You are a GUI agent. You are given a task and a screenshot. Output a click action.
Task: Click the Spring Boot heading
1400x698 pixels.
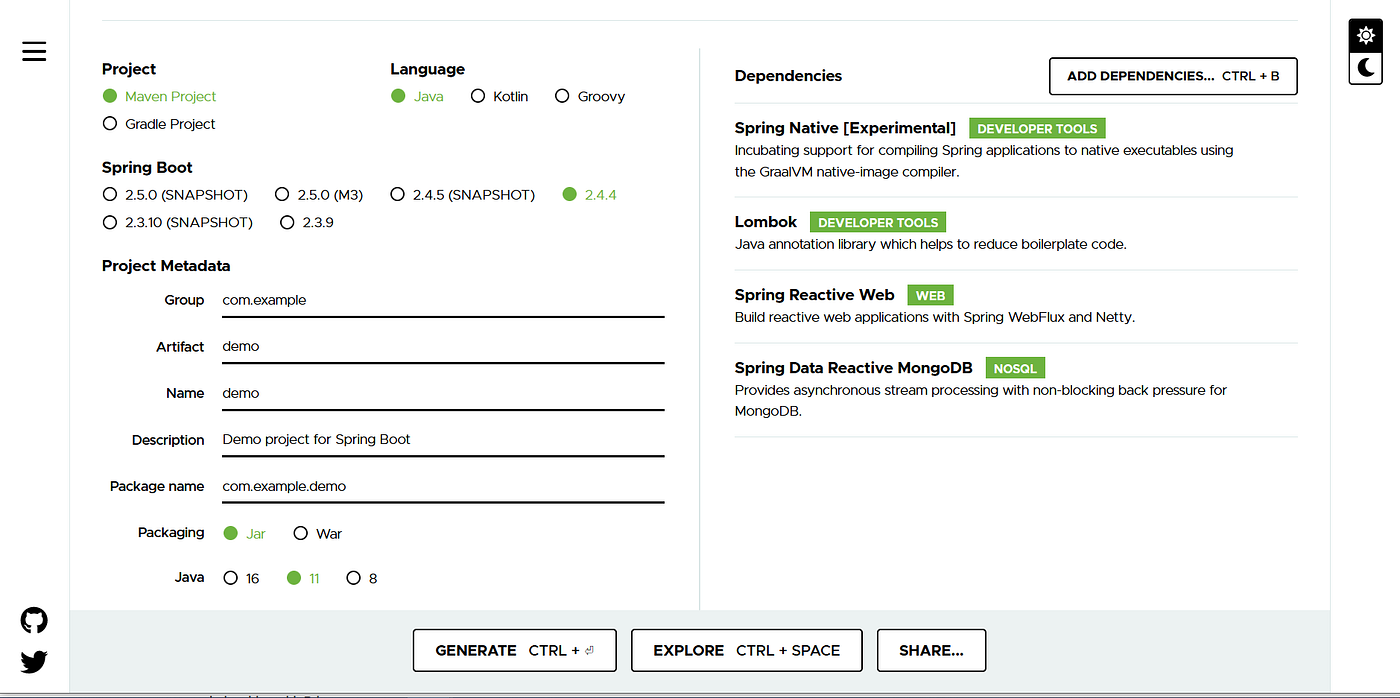tap(147, 168)
